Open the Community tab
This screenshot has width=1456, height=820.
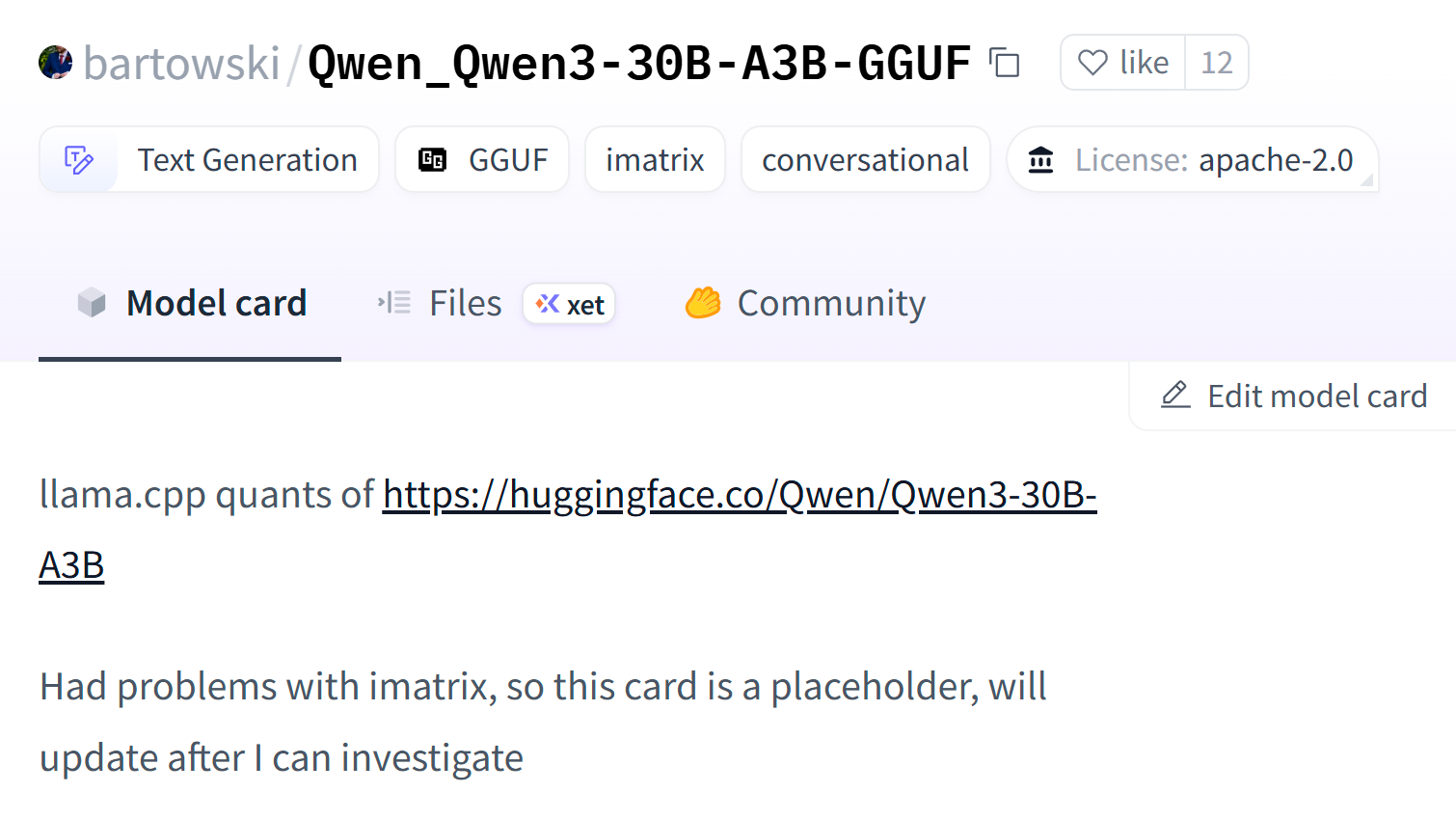tap(805, 303)
